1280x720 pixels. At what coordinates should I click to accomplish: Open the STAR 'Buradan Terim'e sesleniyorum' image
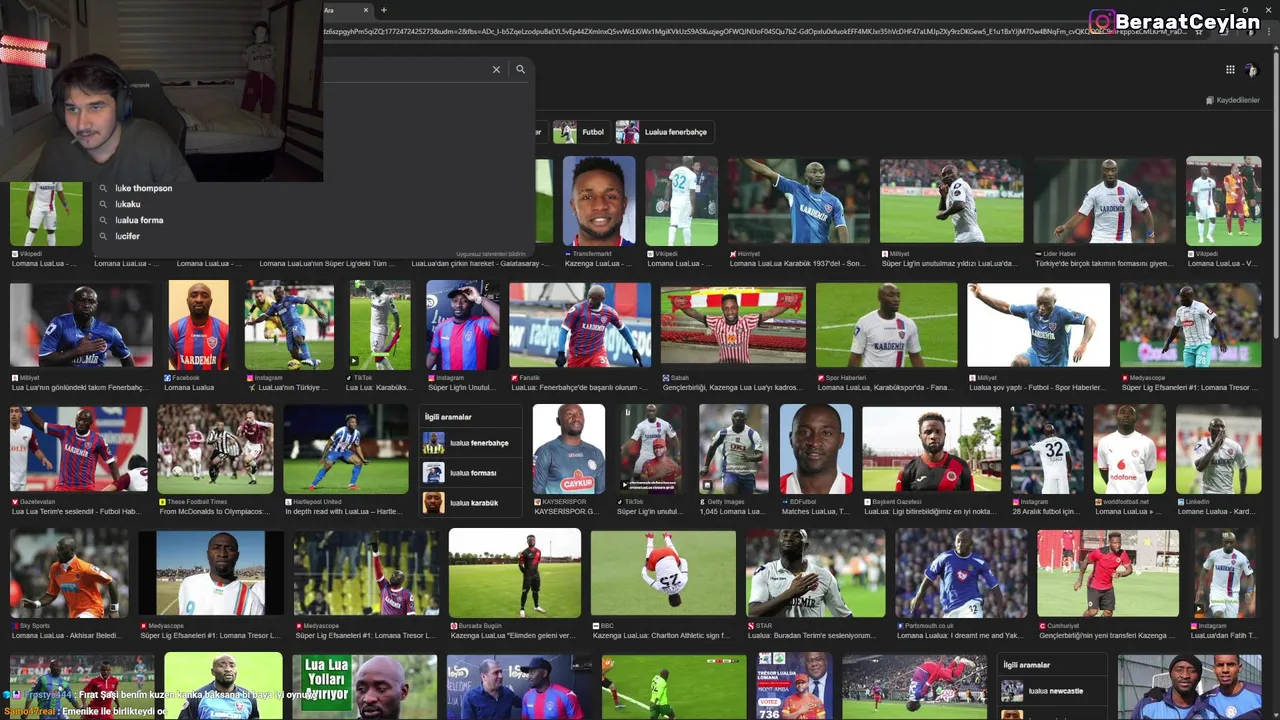(815, 573)
